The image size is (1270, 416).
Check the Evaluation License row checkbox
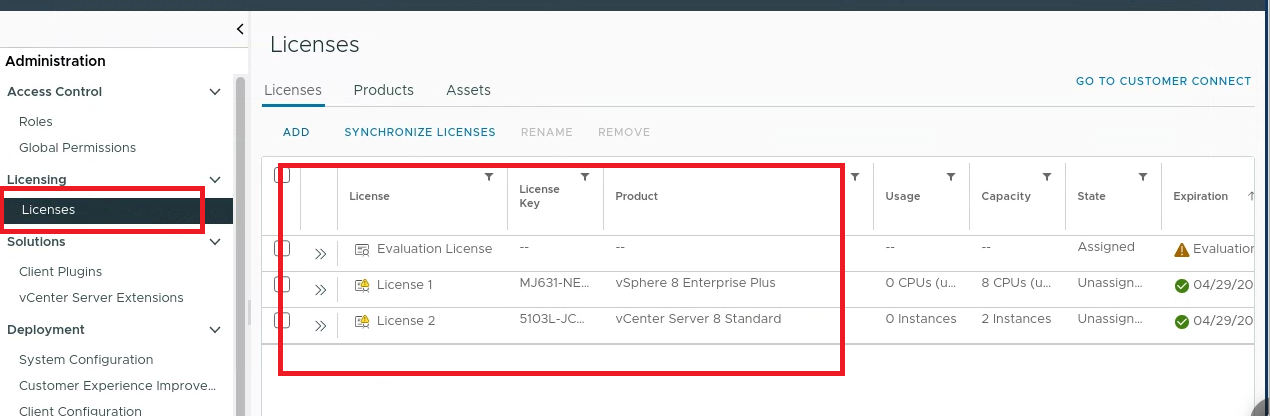click(282, 248)
